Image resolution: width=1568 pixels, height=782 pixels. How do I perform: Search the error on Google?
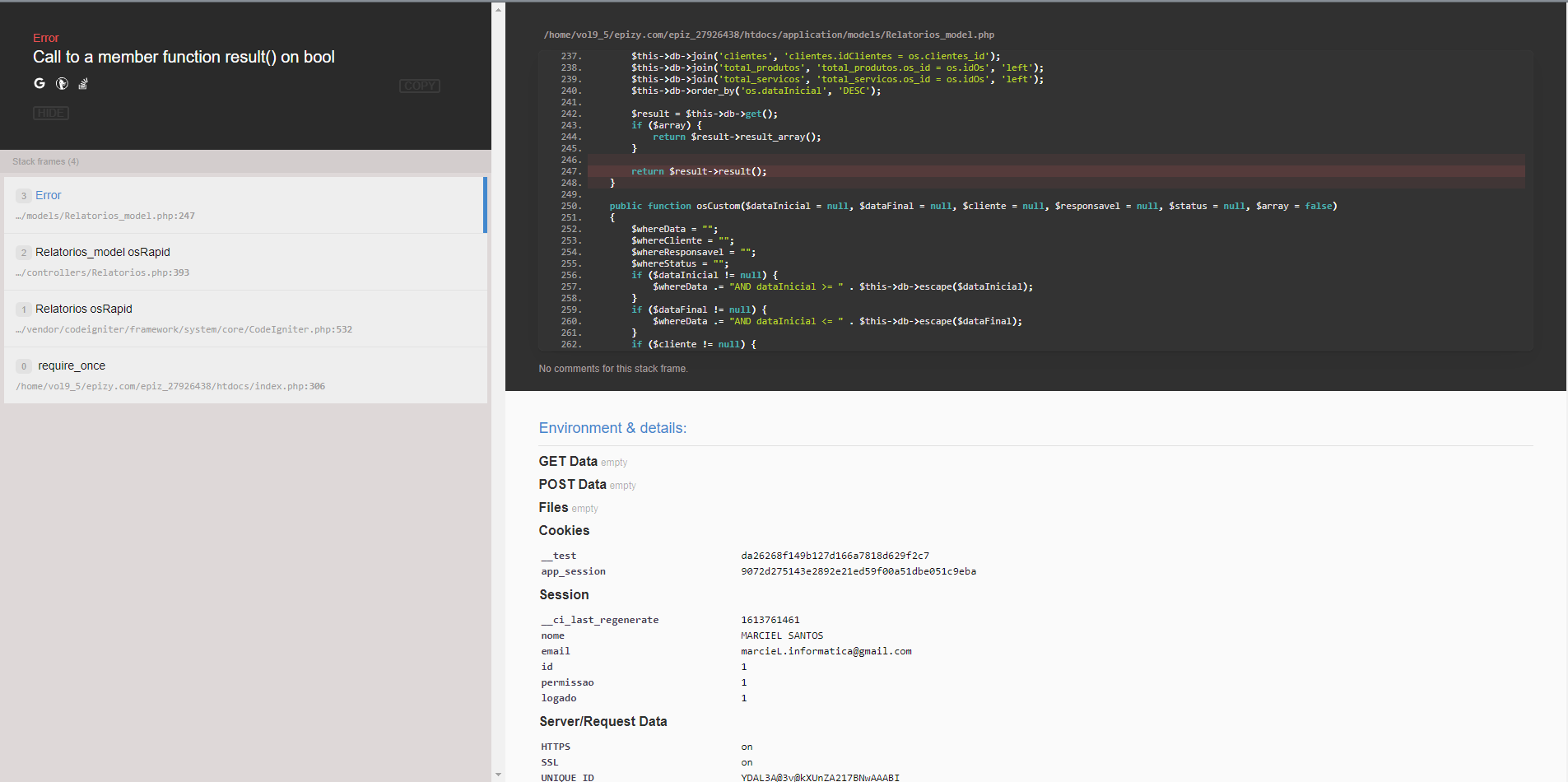39,83
